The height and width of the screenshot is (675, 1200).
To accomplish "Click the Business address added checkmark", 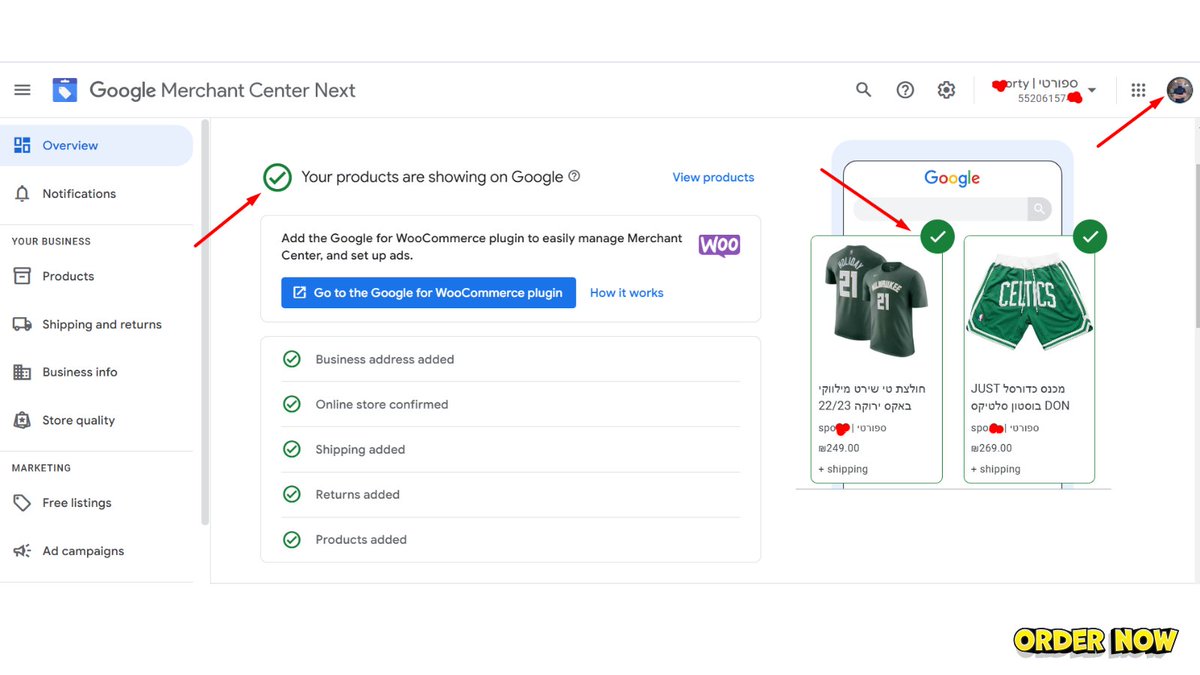I will click(291, 359).
